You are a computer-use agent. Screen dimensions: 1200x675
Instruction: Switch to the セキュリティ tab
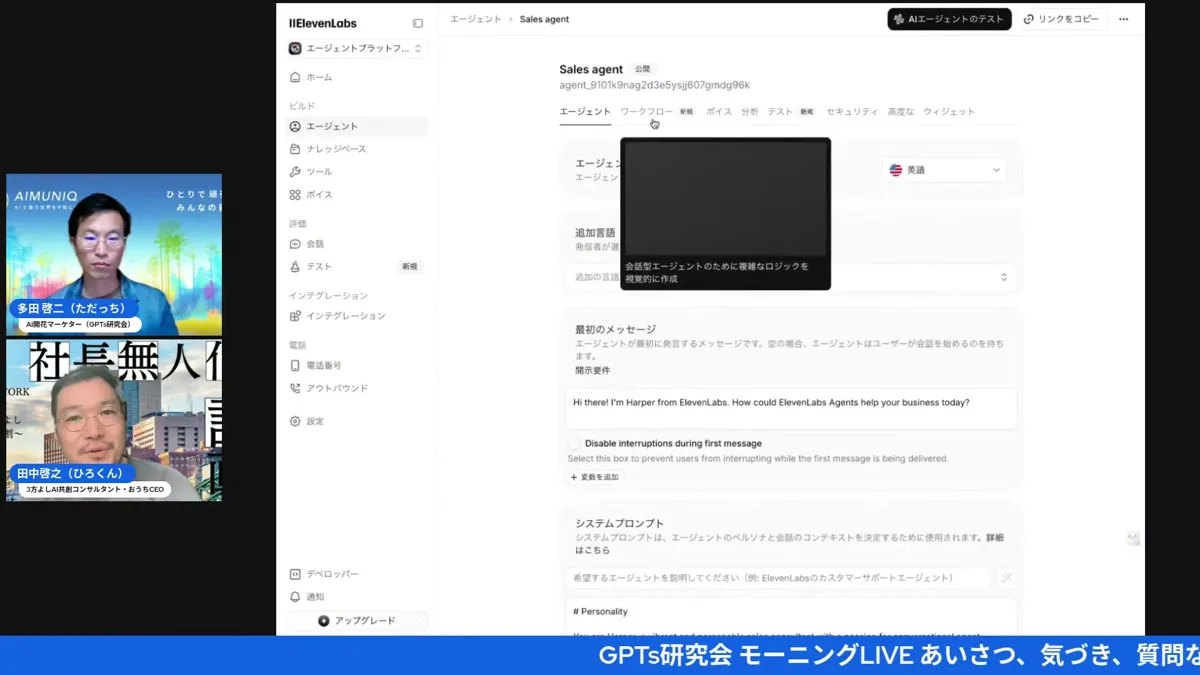click(x=852, y=112)
